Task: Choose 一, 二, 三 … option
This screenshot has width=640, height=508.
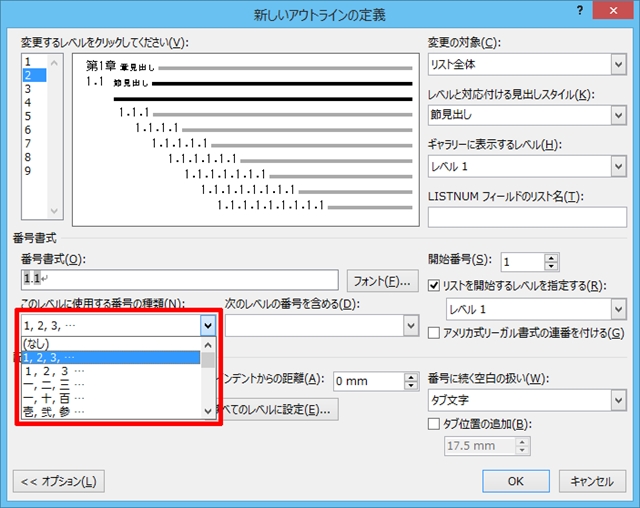Action: click(111, 385)
